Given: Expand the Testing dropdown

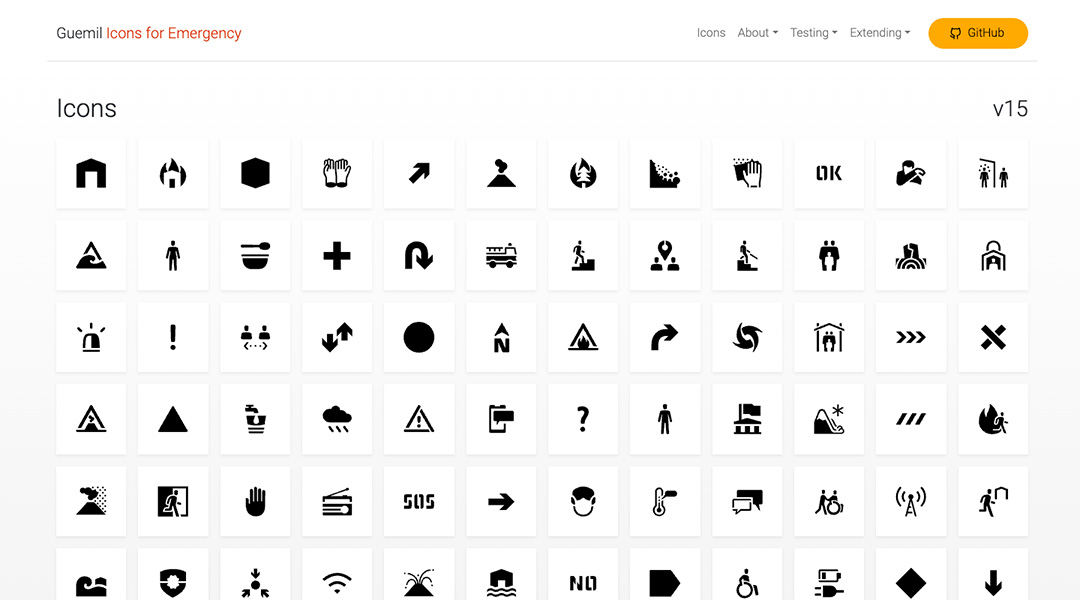Looking at the screenshot, I should tap(813, 33).
